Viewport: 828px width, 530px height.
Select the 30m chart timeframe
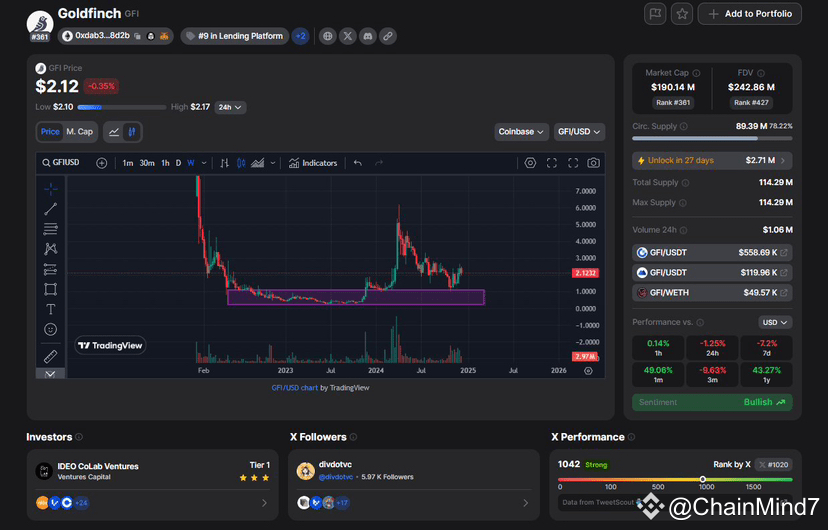(x=146, y=163)
